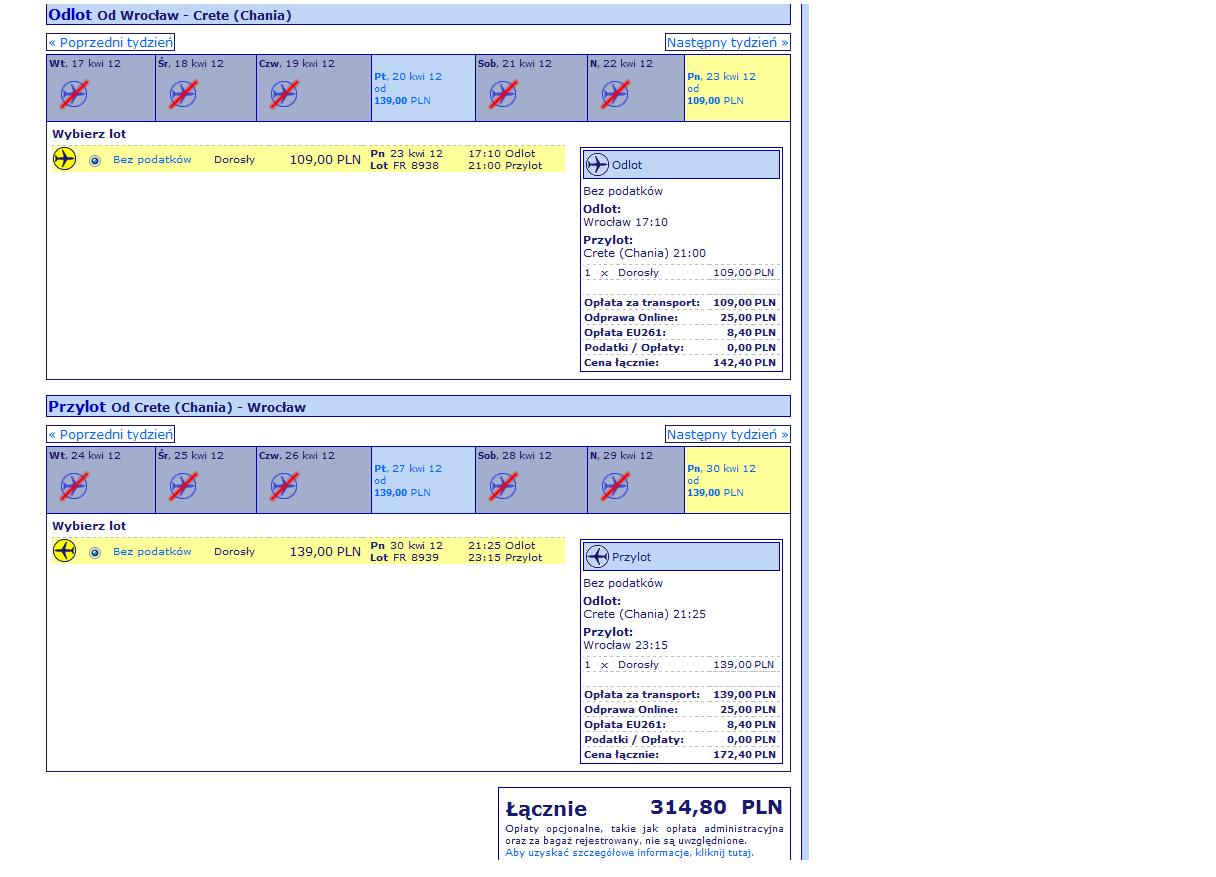This screenshot has height=877, width=1216.
Task: Click no-flight icon for Śr, 25 kwi 12
Action: click(x=183, y=487)
